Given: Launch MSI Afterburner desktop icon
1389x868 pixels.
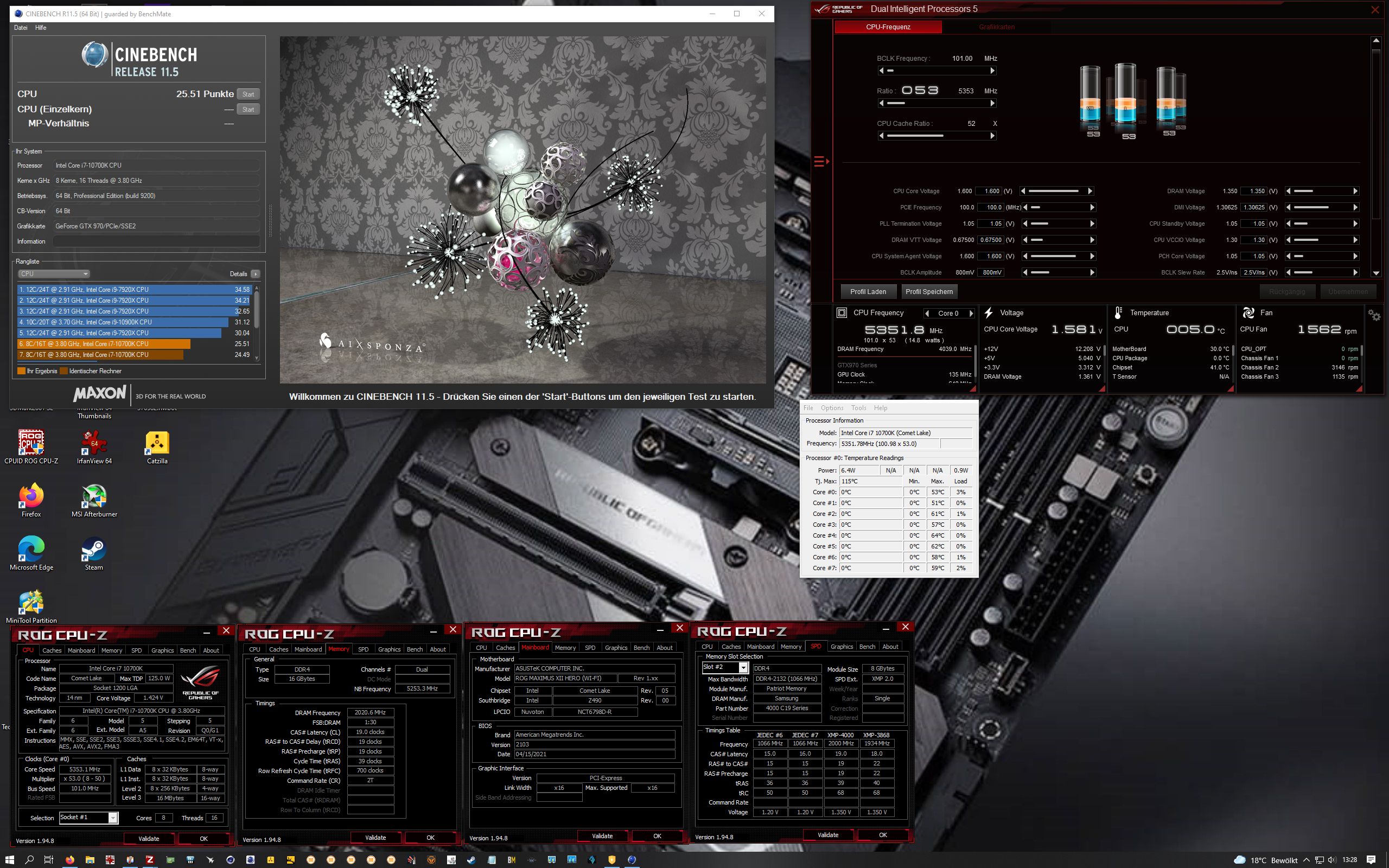Looking at the screenshot, I should click(94, 500).
